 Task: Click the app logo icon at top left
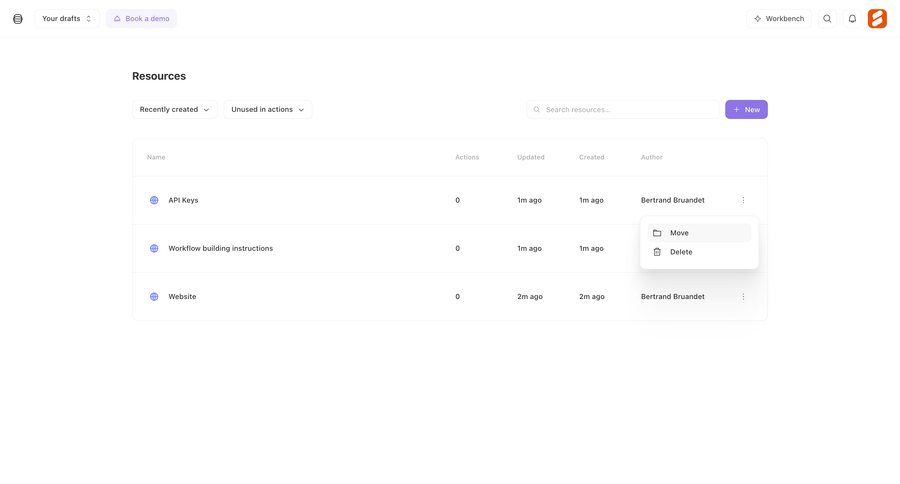(18, 19)
